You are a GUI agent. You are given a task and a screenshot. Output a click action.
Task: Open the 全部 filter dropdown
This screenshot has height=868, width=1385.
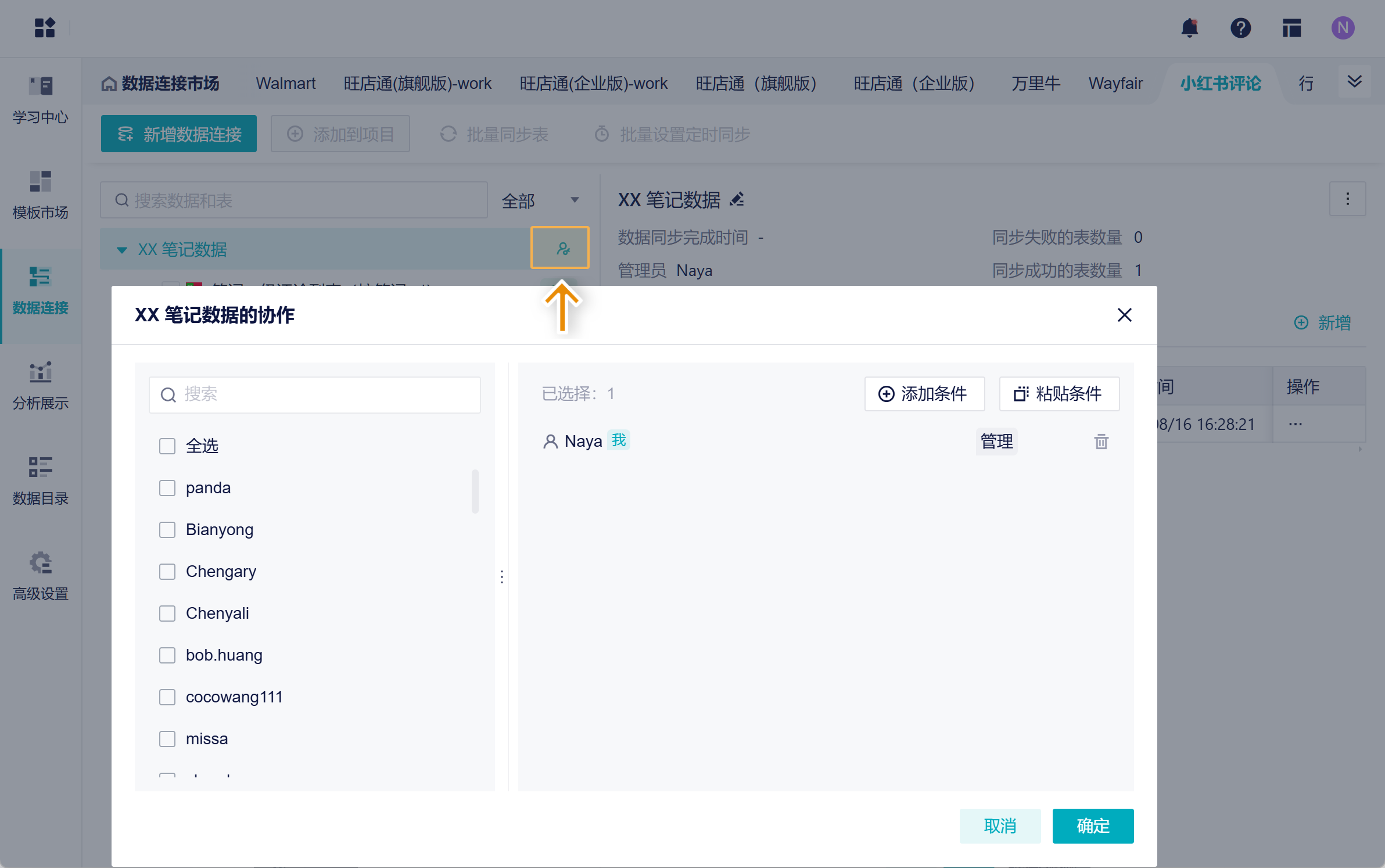(x=540, y=200)
